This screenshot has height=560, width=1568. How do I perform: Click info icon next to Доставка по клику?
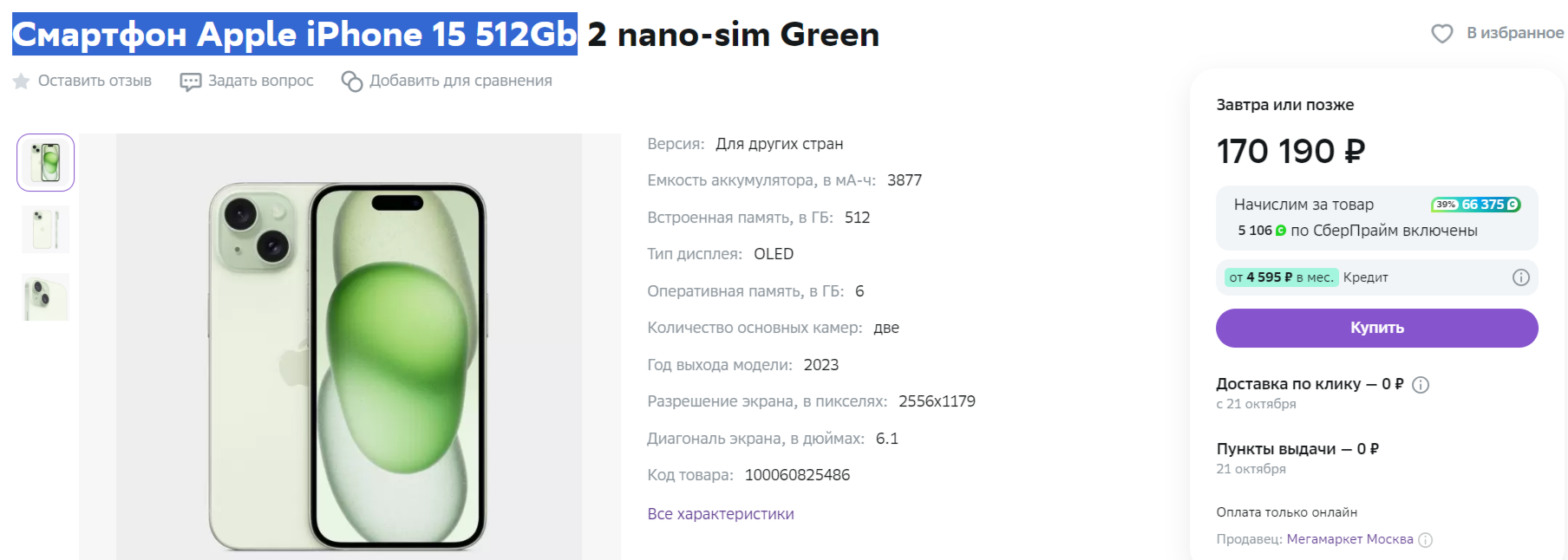pos(1421,385)
